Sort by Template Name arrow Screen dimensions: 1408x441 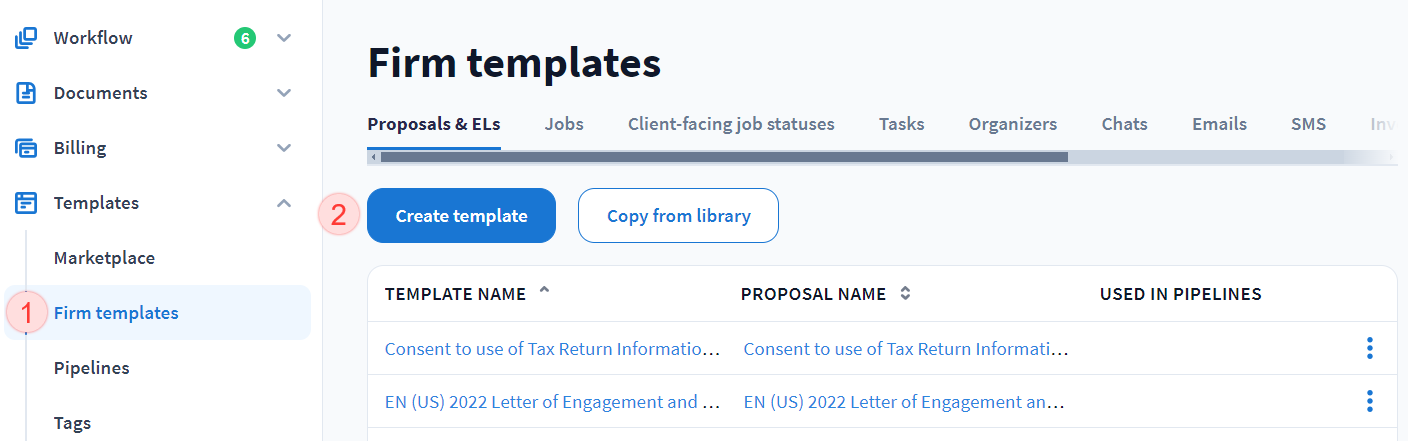[544, 291]
